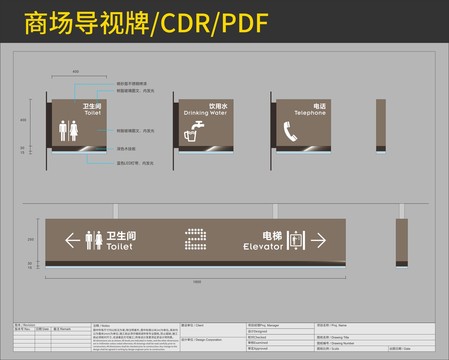Click the Approved cell in the title block
The width and height of the screenshot is (449, 360).
point(281,348)
